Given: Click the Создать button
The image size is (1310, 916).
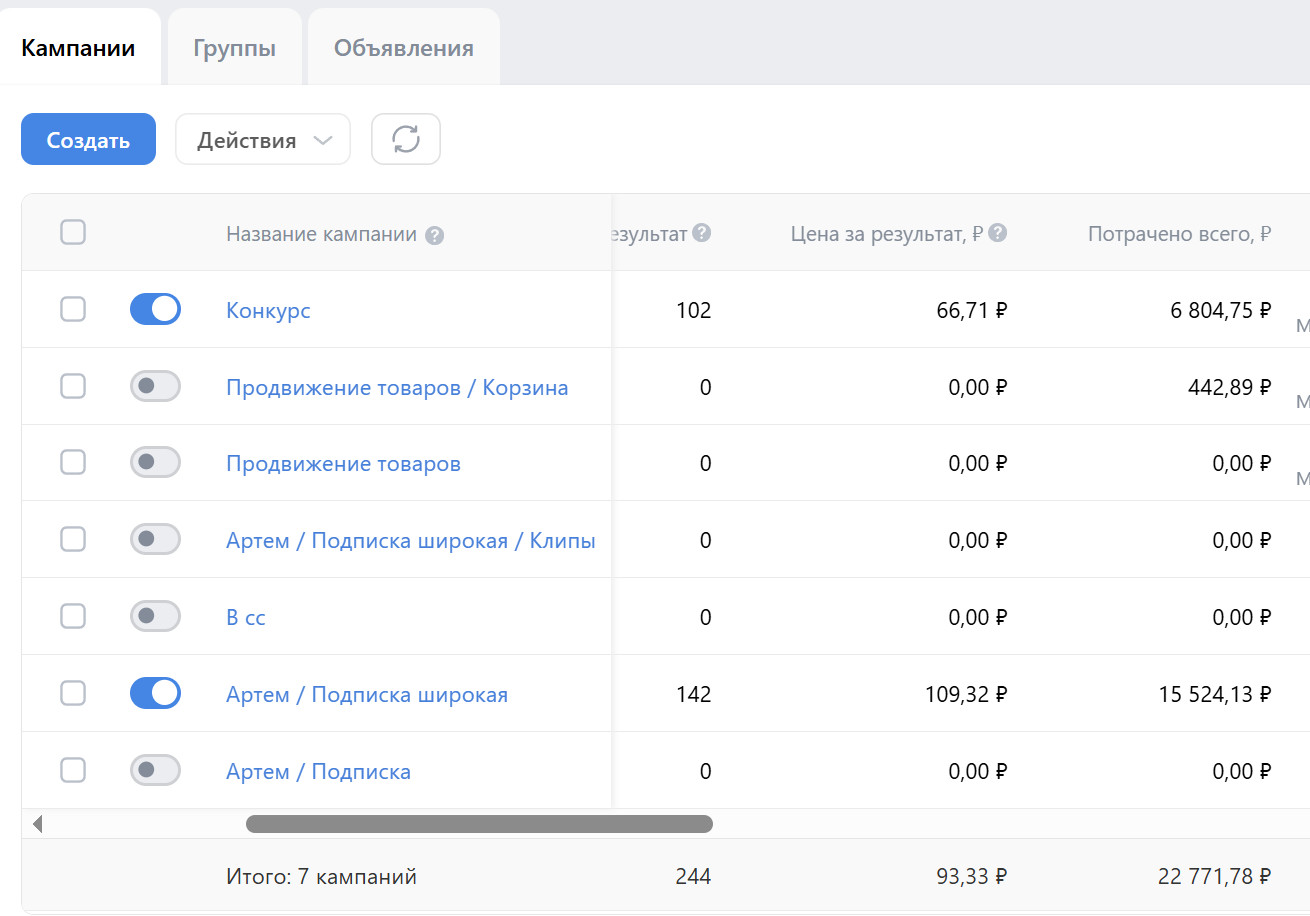Looking at the screenshot, I should coord(88,139).
